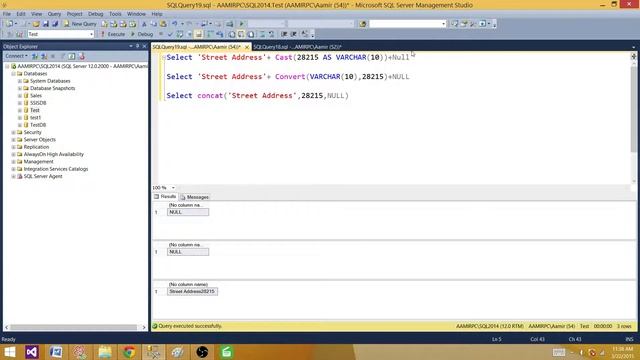Click the Database Engine Query icon
Screen dimensions: 640x360
coord(104,24)
